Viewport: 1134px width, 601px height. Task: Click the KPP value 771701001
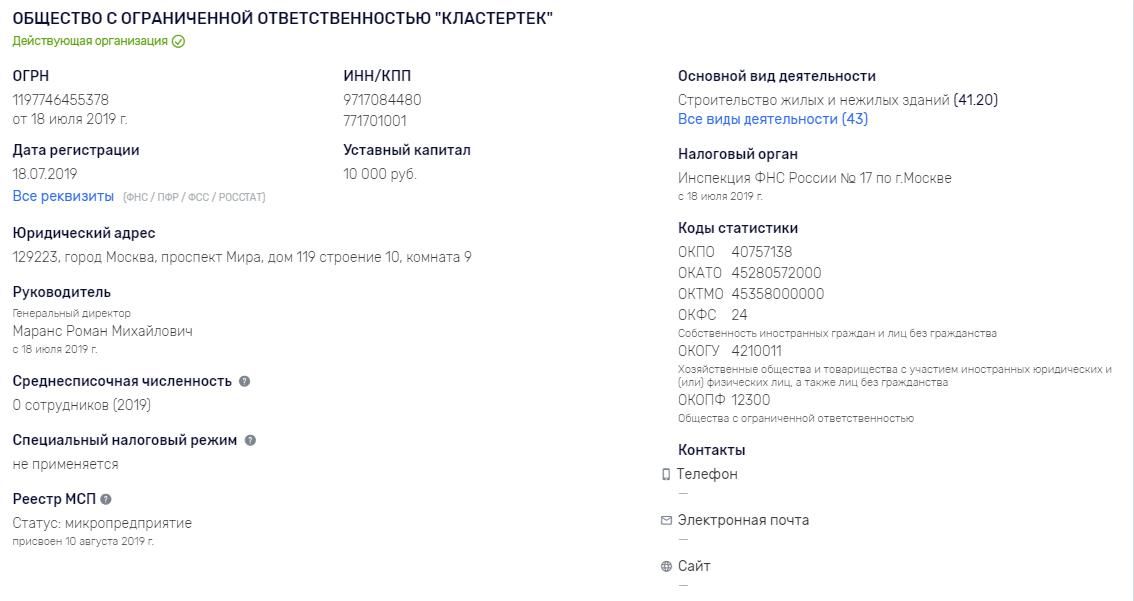pyautogui.click(x=375, y=121)
